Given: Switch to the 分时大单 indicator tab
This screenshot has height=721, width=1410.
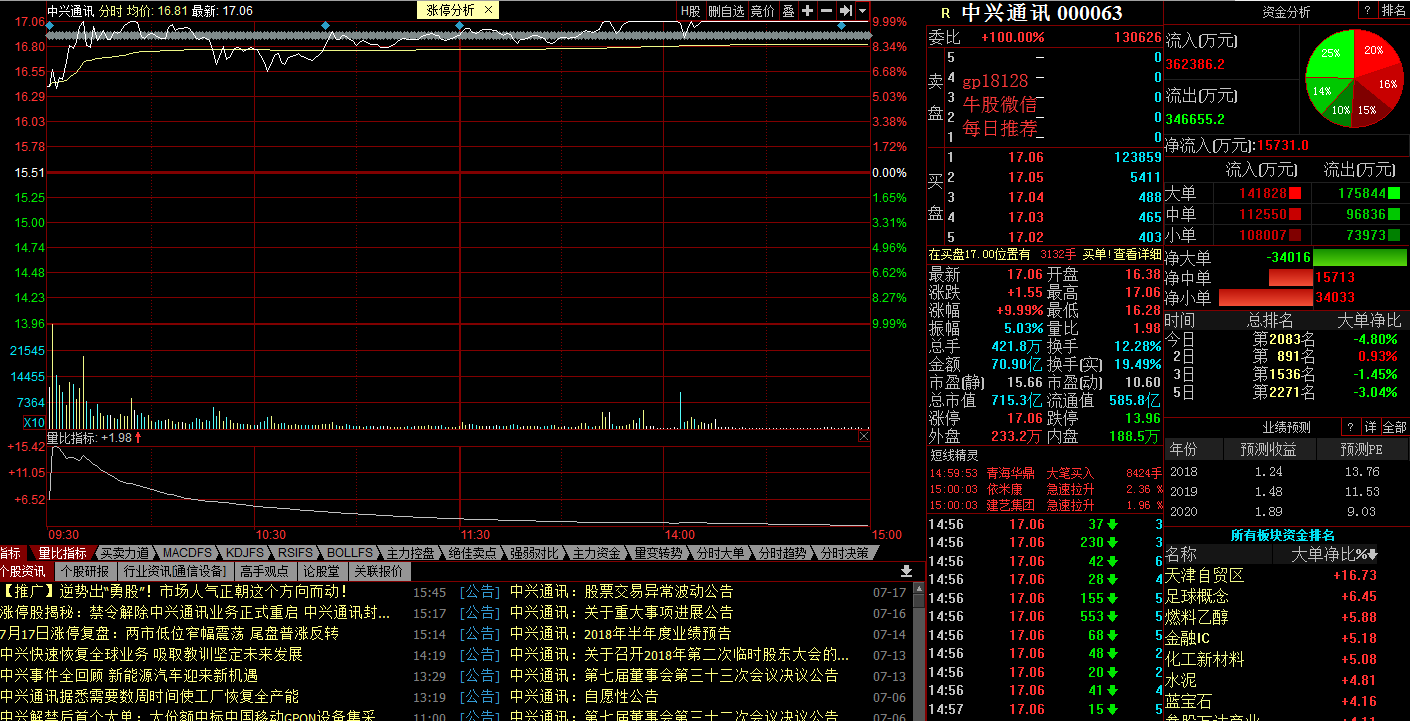Looking at the screenshot, I should (x=720, y=553).
